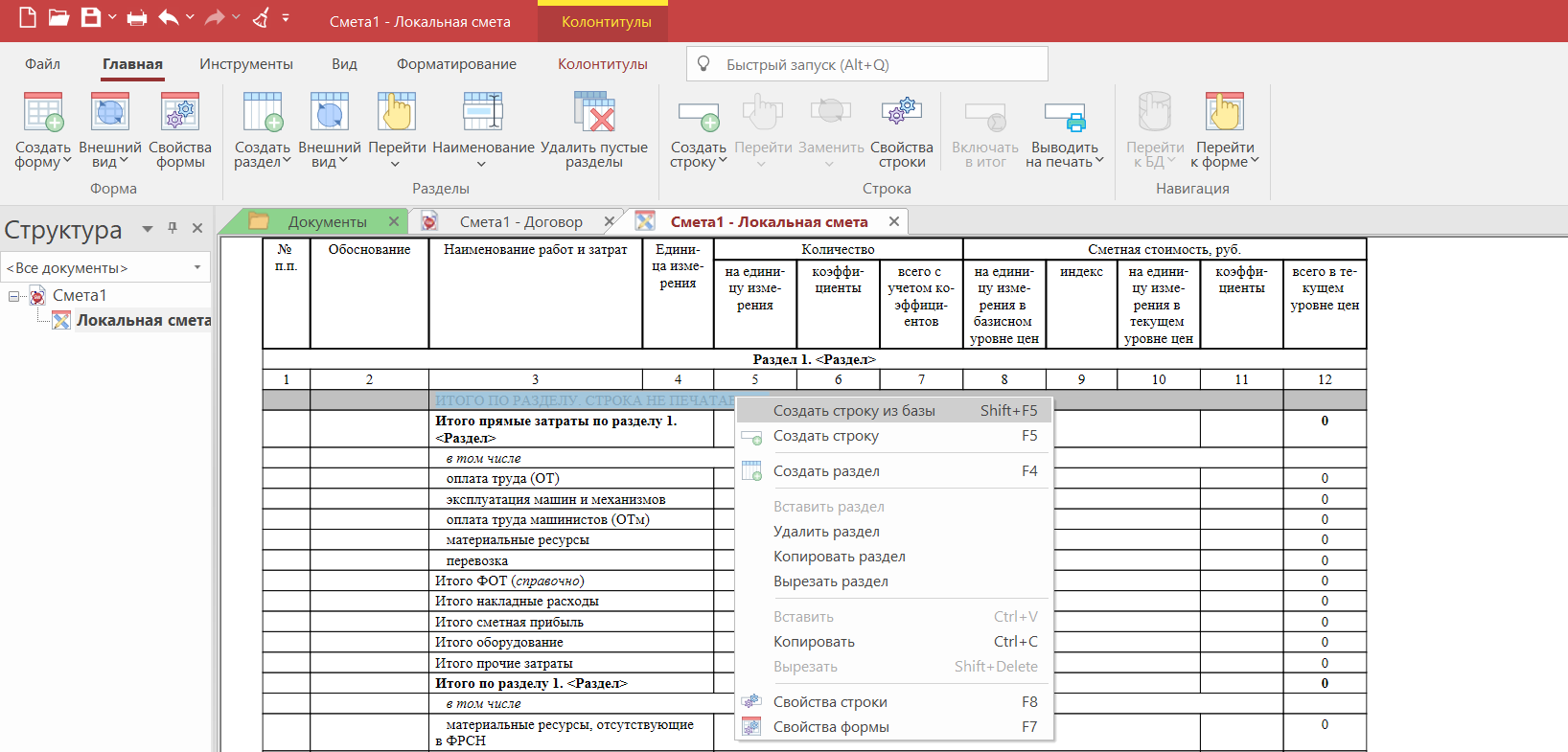Click the New document icon in title bar
The image size is (1568, 752).
pos(28,17)
